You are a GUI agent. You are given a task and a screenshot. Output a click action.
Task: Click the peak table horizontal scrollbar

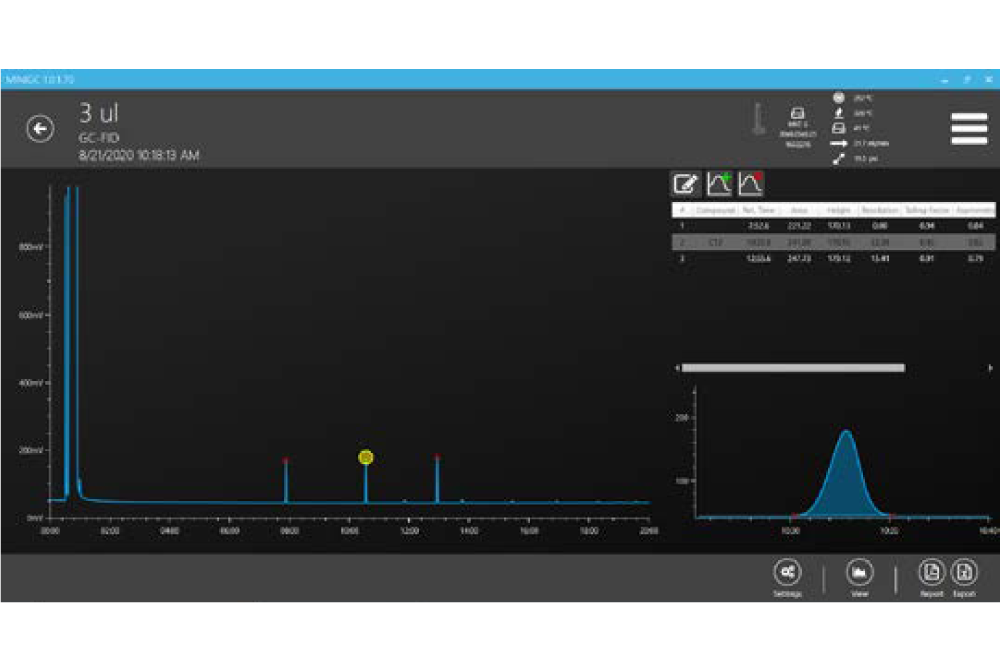coord(792,368)
